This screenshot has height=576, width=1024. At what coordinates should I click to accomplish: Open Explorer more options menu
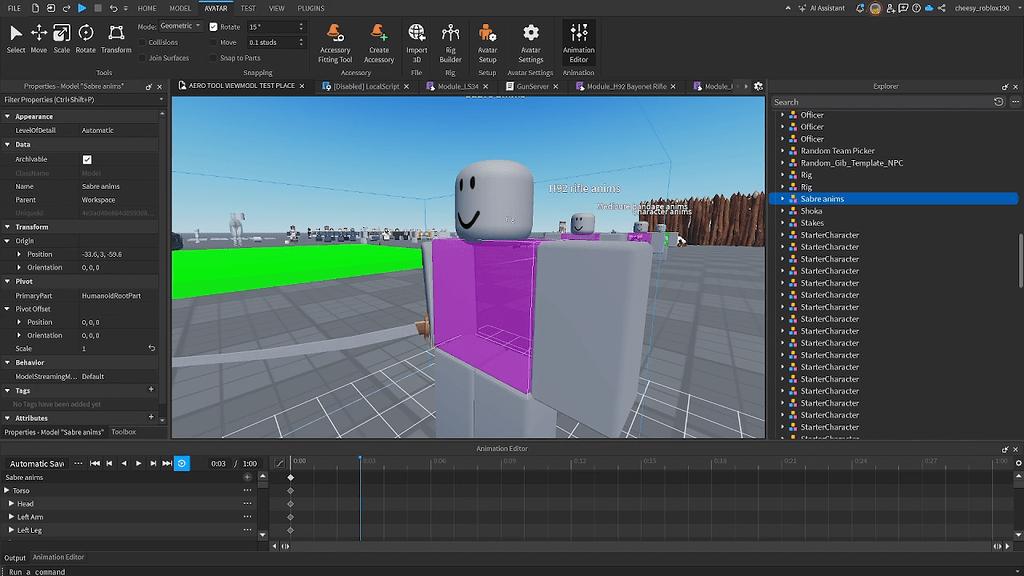point(1015,102)
